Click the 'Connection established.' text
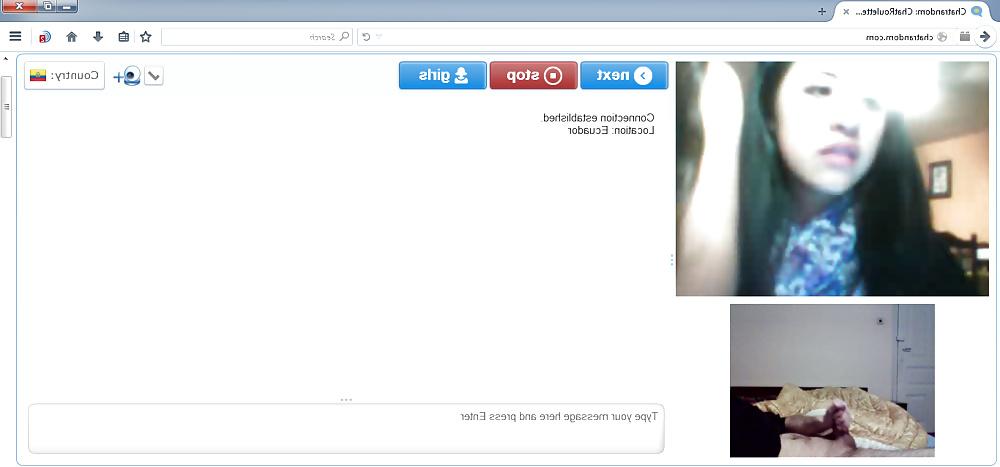1000x467 pixels. [598, 118]
